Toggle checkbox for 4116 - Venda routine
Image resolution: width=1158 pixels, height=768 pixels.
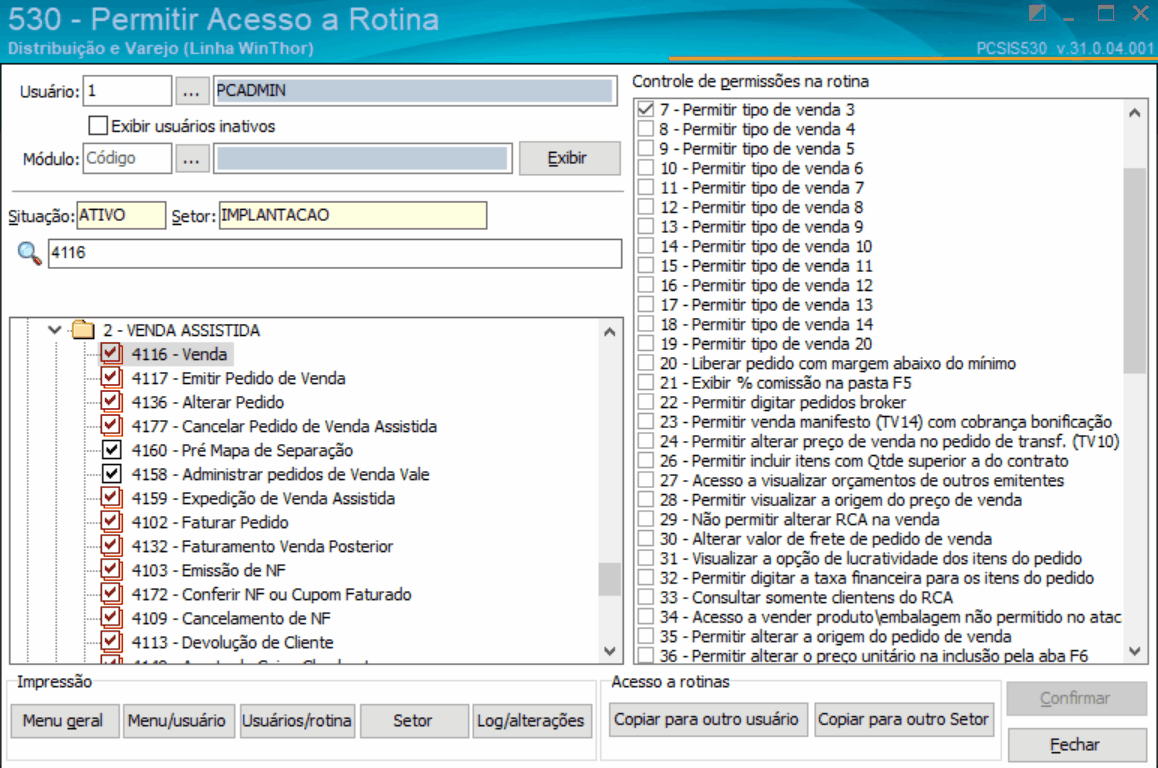(x=111, y=354)
